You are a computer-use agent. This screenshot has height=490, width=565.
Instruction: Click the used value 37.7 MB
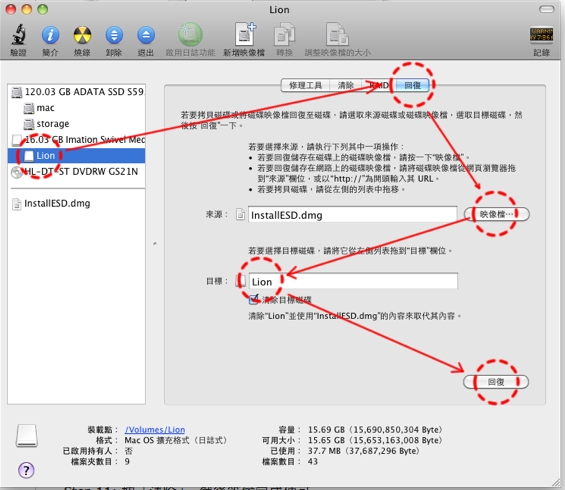[363, 451]
